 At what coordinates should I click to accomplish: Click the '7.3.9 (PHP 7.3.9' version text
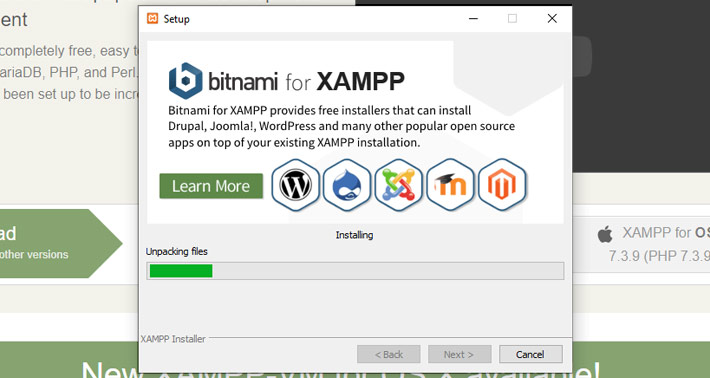point(659,256)
